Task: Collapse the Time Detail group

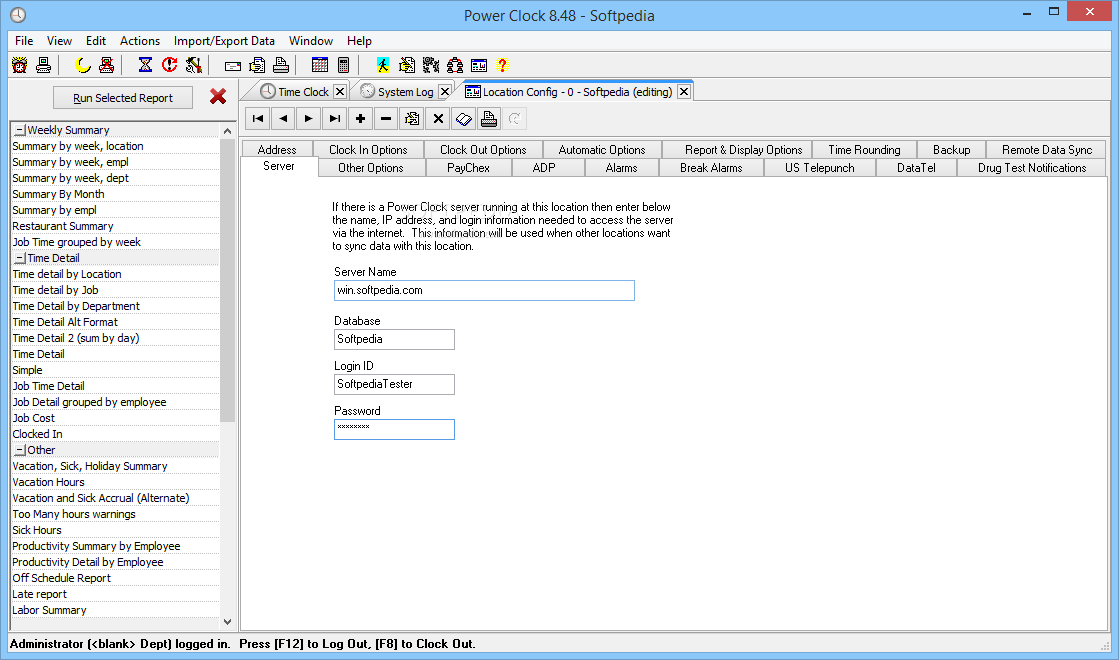Action: 20,258
